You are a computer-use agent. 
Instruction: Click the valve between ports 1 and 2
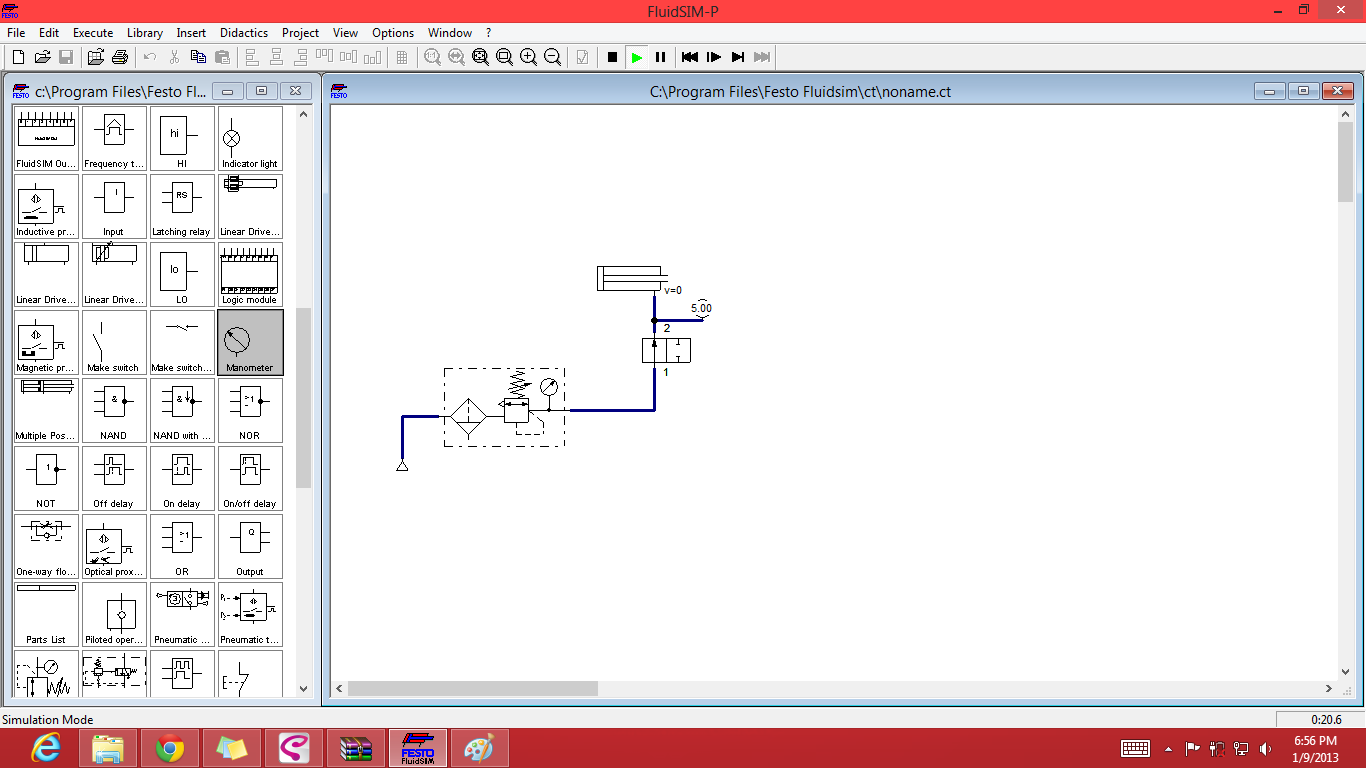pos(666,350)
